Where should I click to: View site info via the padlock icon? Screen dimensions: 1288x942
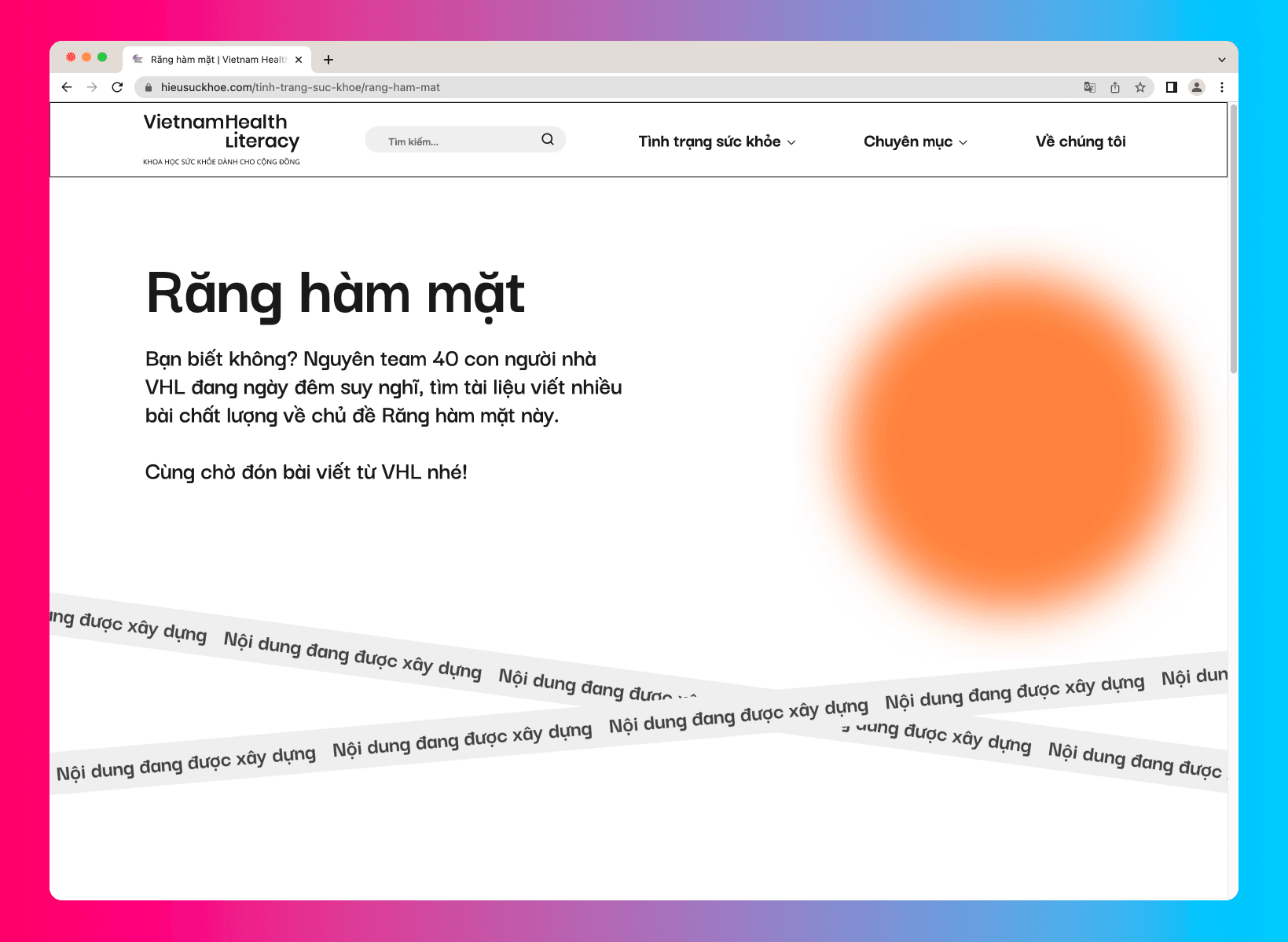pos(149,87)
